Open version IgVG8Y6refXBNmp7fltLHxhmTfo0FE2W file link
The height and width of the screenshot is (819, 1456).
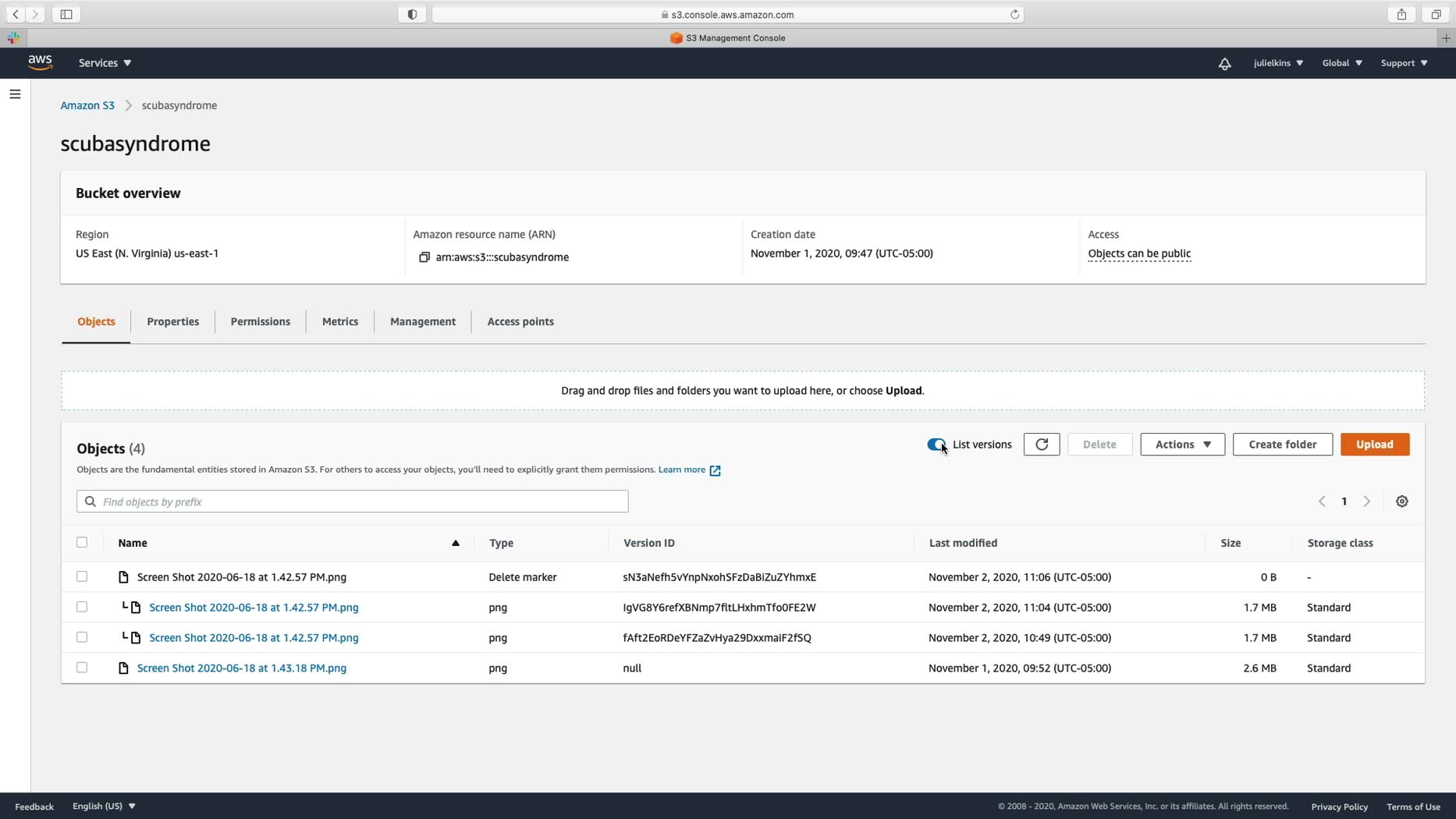pos(254,608)
